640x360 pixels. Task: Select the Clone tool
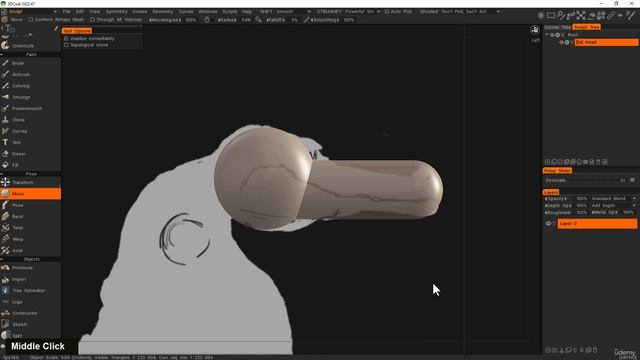click(31, 120)
